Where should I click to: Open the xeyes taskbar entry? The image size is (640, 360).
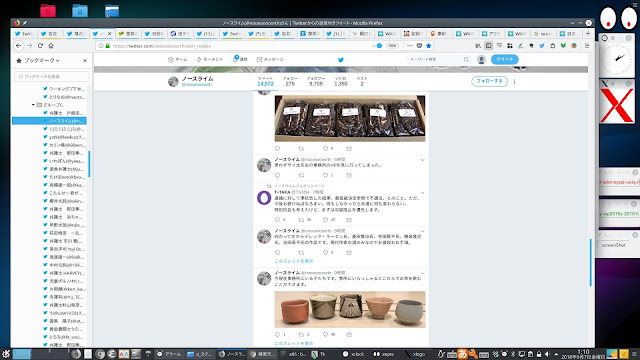coord(384,354)
